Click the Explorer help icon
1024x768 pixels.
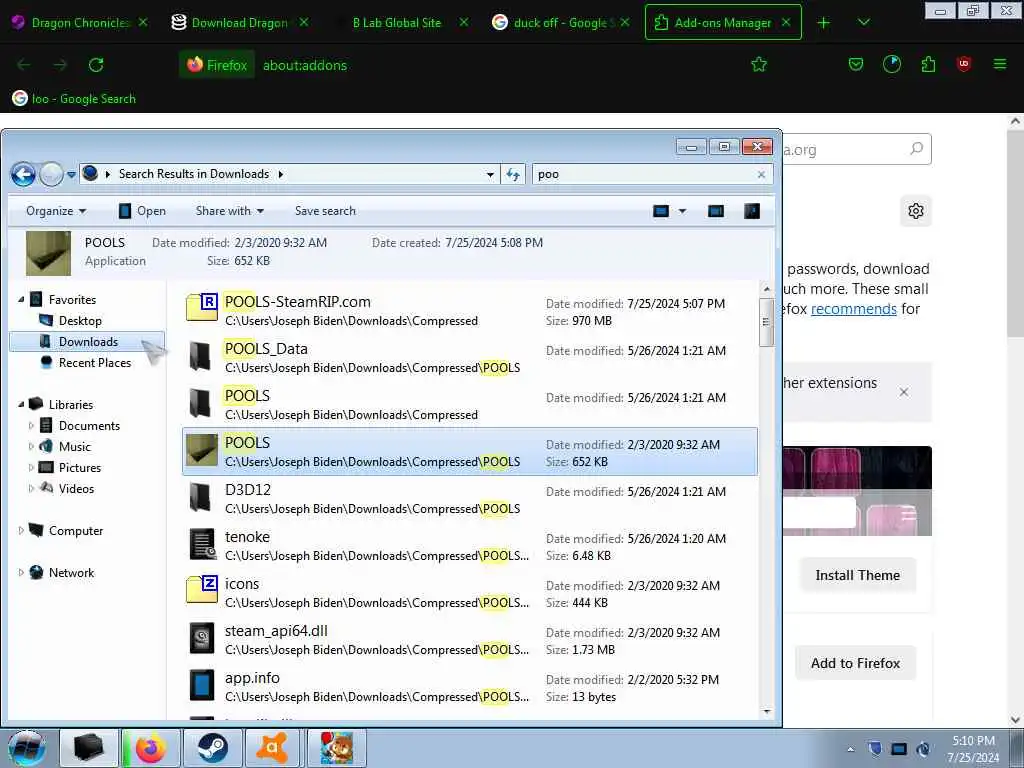tap(752, 211)
